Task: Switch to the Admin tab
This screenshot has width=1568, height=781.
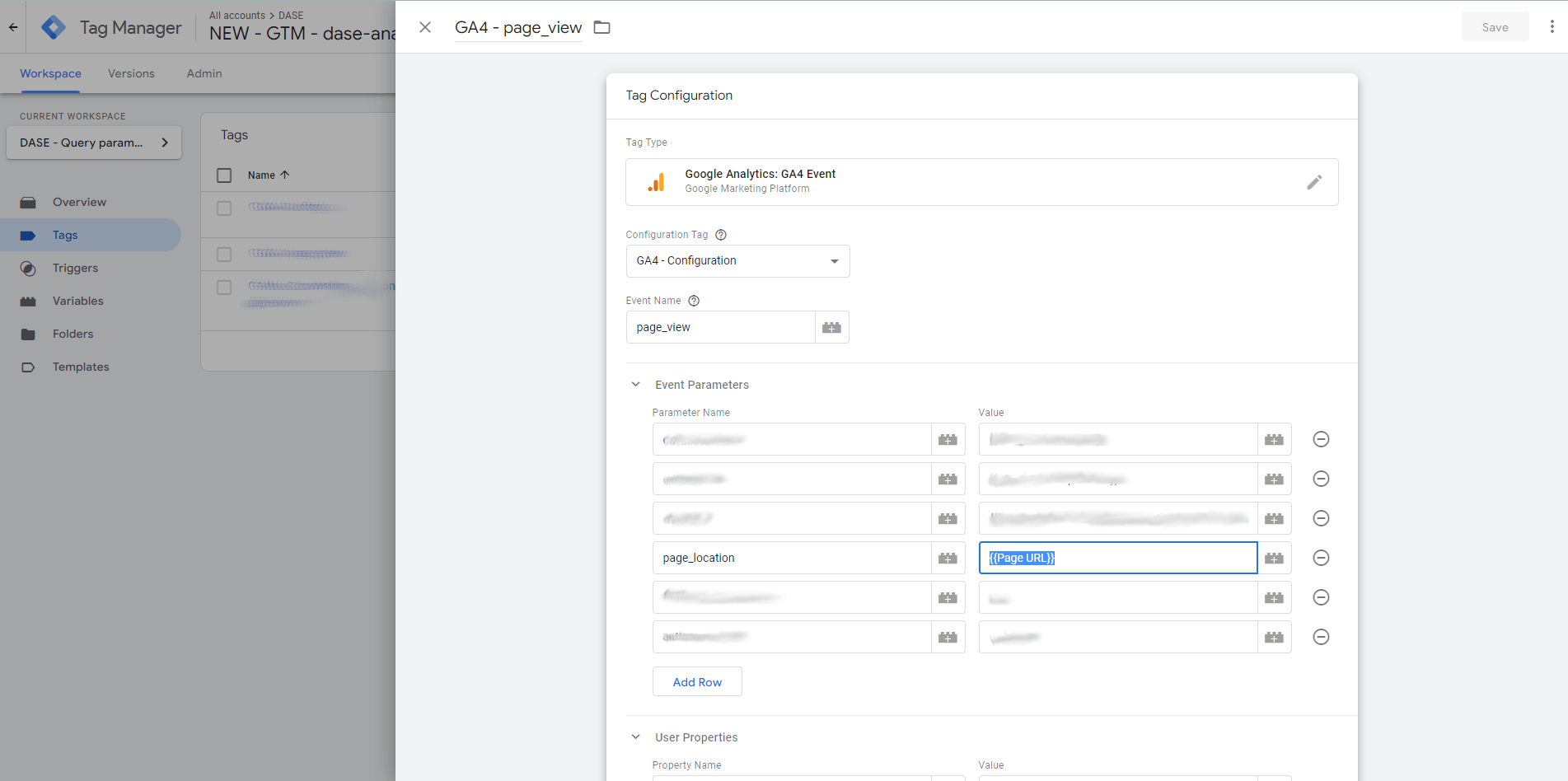Action: coord(204,73)
